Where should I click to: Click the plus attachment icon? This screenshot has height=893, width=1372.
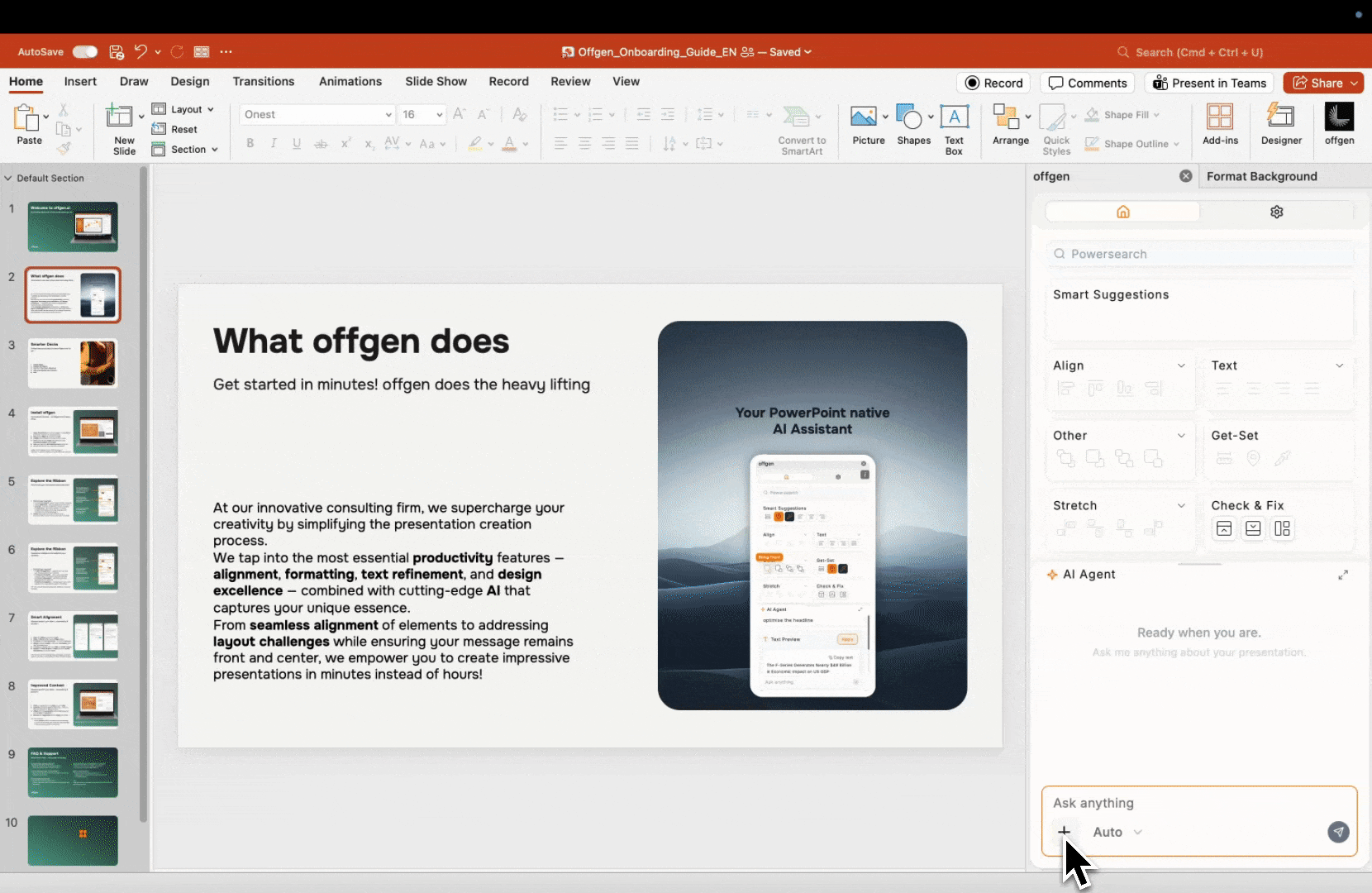click(1065, 832)
